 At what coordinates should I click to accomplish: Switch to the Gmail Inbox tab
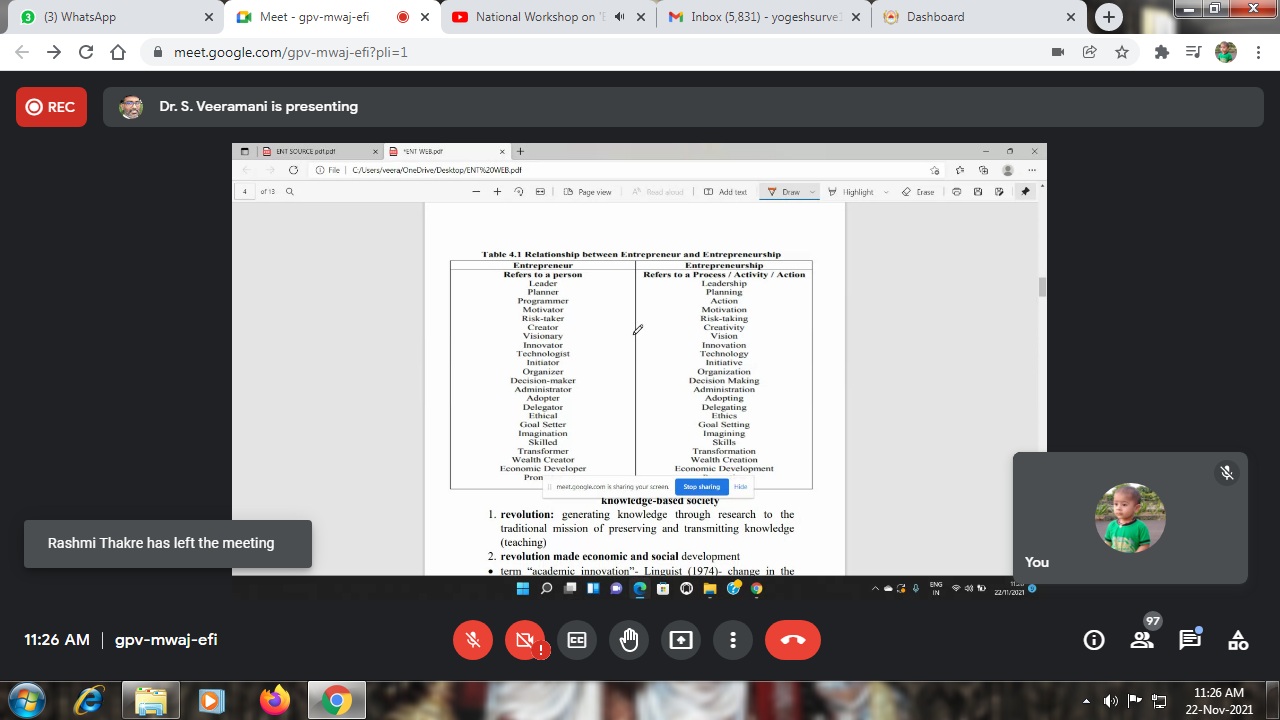click(760, 17)
